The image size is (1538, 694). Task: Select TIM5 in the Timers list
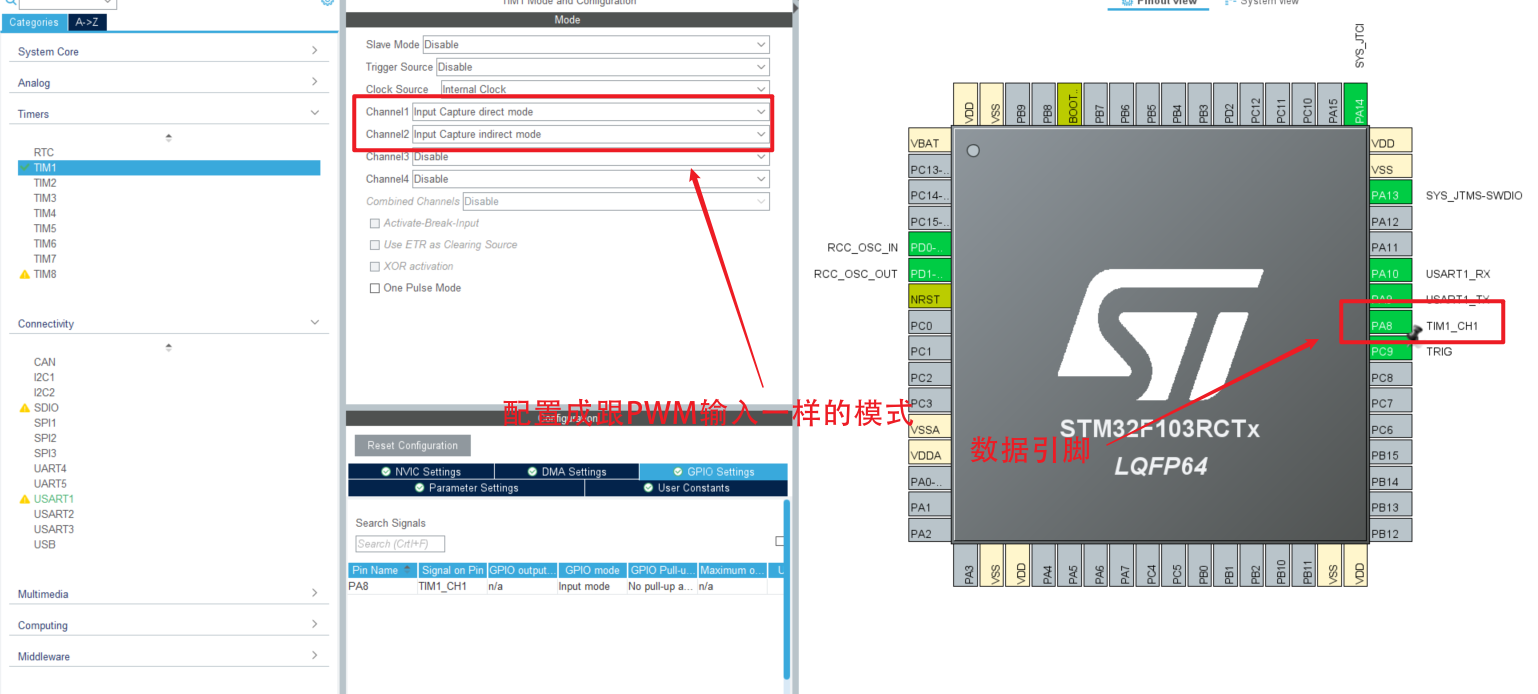coord(45,229)
